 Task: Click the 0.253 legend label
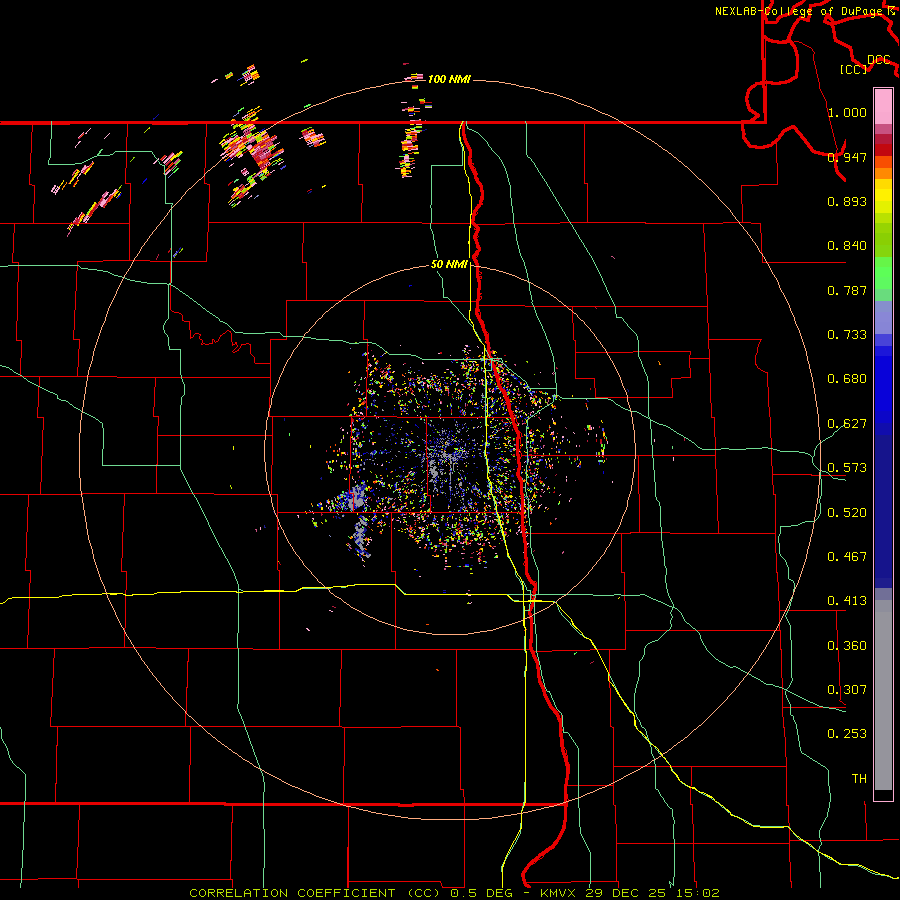pos(847,734)
